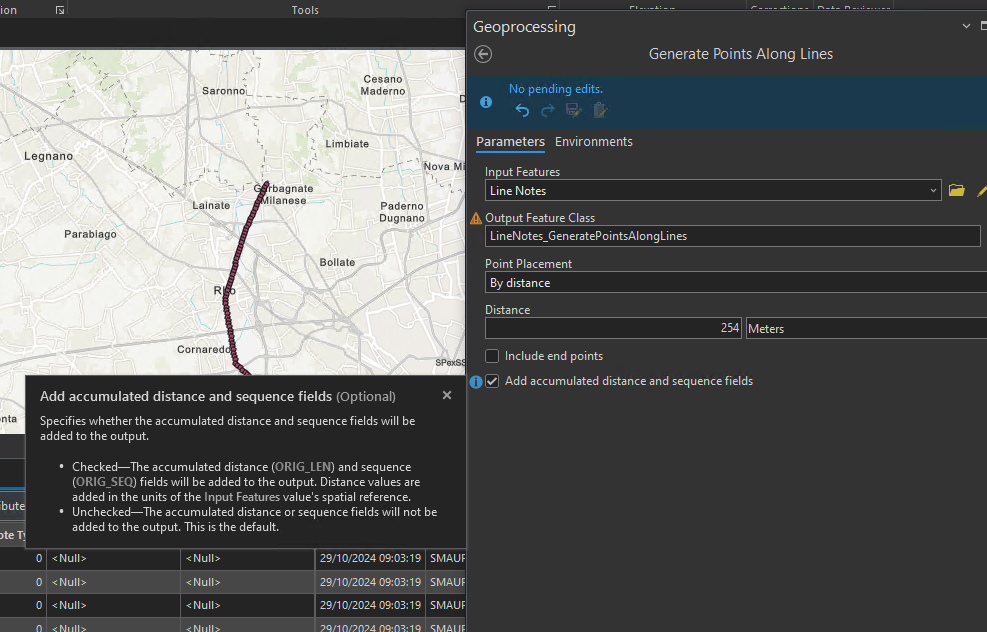Close the accumulated distance help tooltip
The height and width of the screenshot is (632, 987).
(x=447, y=395)
